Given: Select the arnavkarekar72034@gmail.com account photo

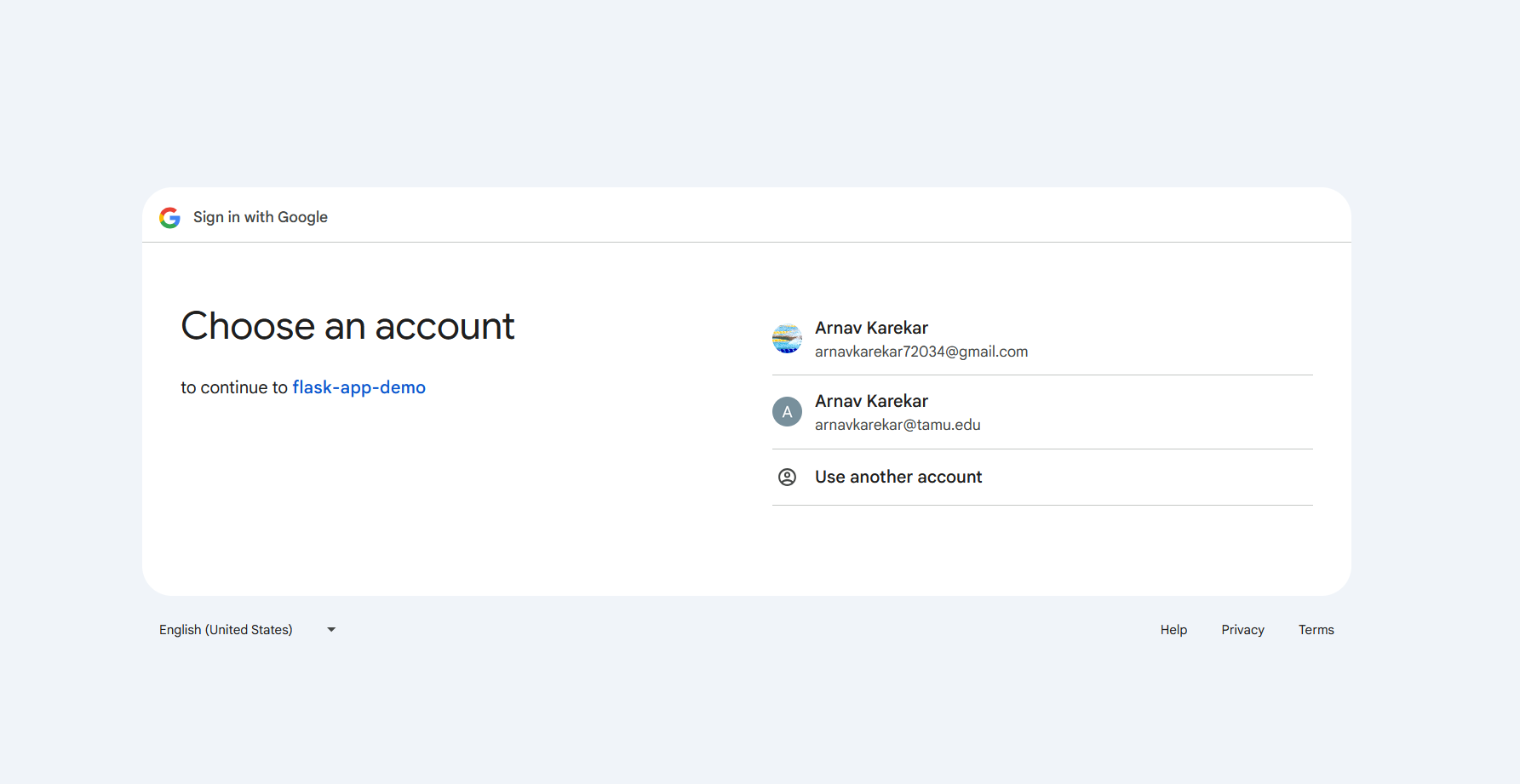Looking at the screenshot, I should [x=787, y=339].
